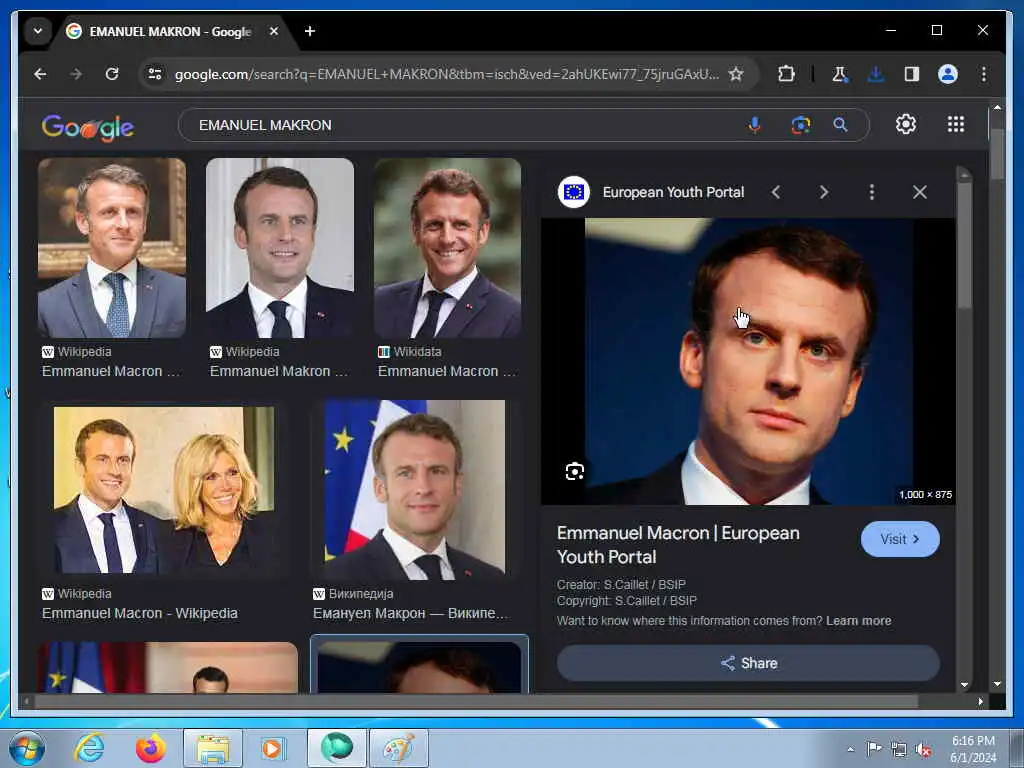Screen dimensions: 1024x768
Task: Click 'Емануел Макрон — Википе...' caption
Action: 411,613
